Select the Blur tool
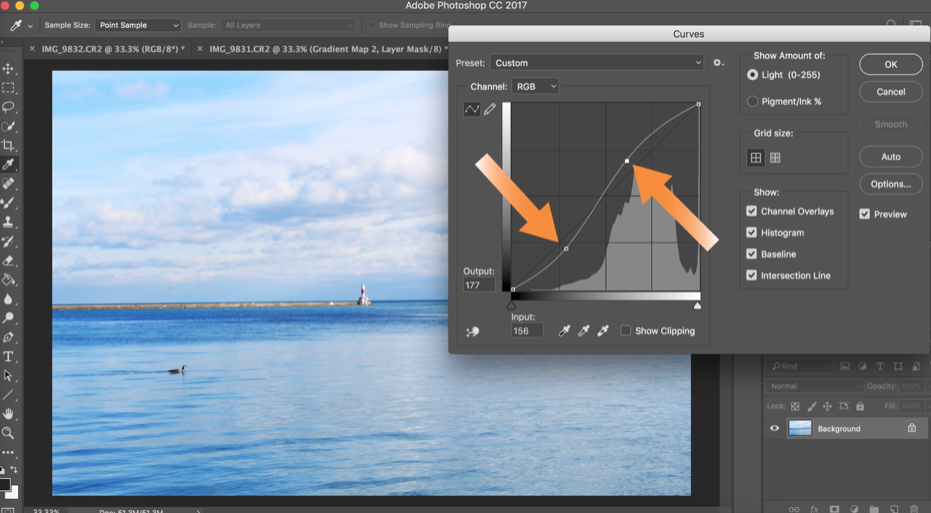The height and width of the screenshot is (513, 931). pos(8,299)
